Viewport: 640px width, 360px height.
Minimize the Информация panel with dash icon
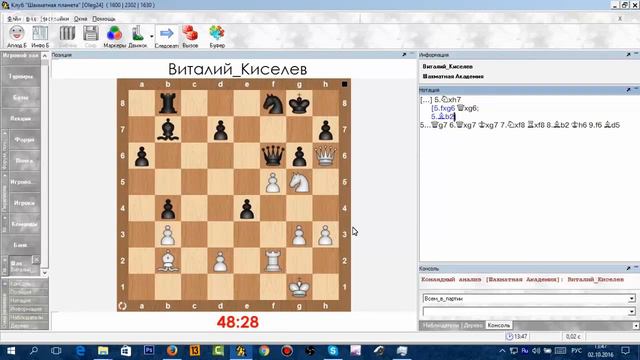point(636,54)
